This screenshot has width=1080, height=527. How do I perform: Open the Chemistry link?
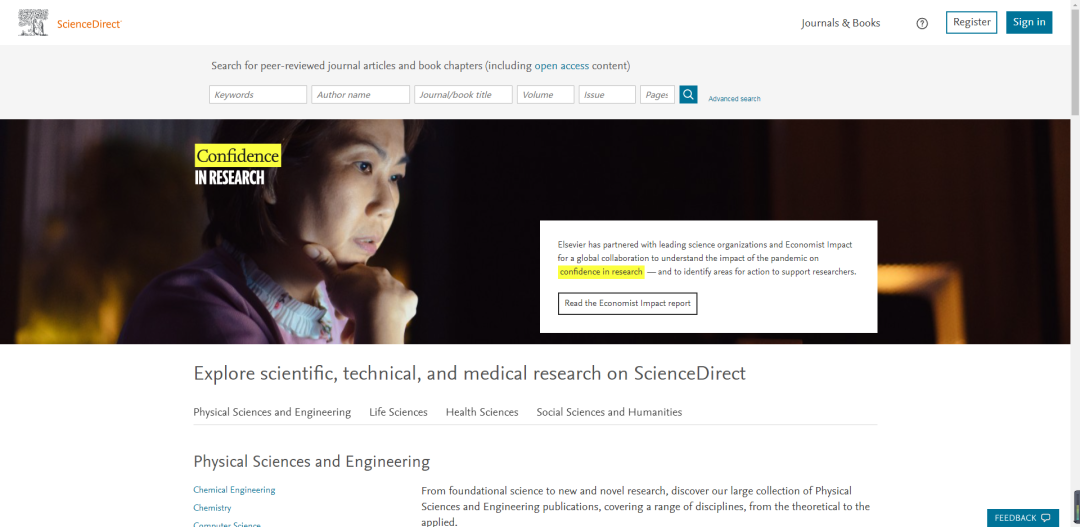pyautogui.click(x=212, y=508)
